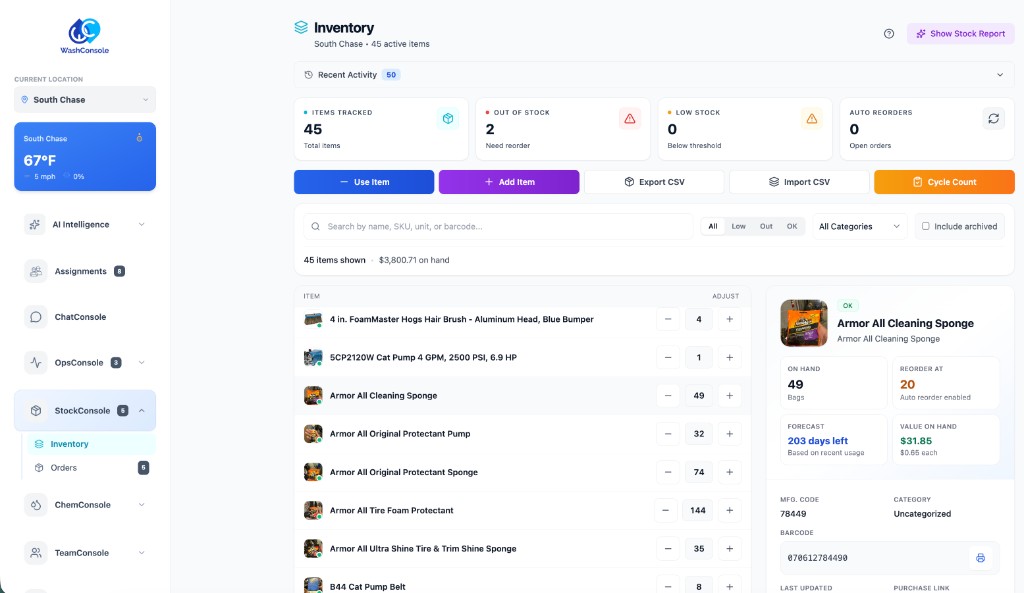Open the All Categories dropdown
The width and height of the screenshot is (1024, 593).
click(857, 226)
